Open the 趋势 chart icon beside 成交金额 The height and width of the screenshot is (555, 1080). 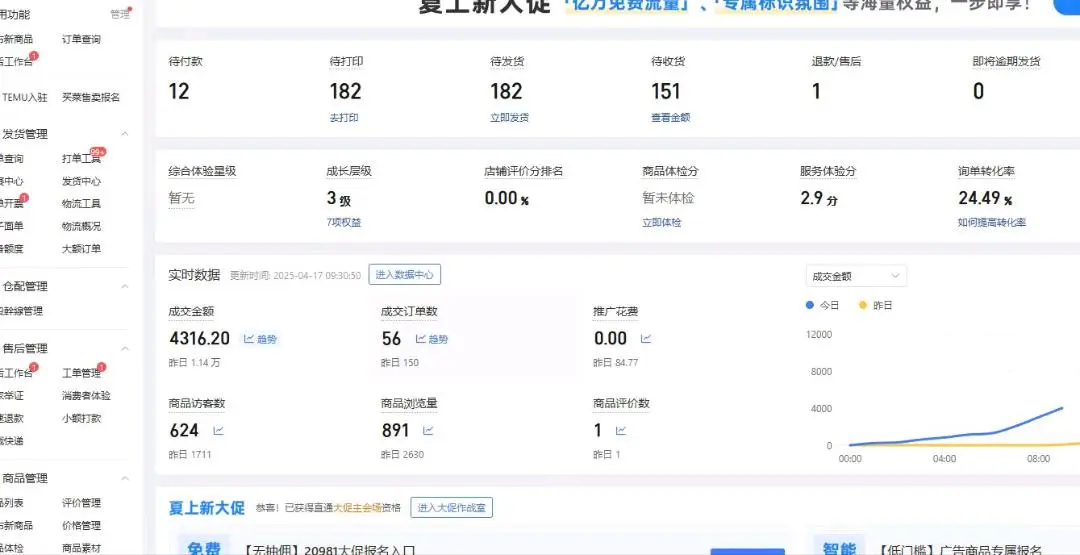click(x=261, y=339)
